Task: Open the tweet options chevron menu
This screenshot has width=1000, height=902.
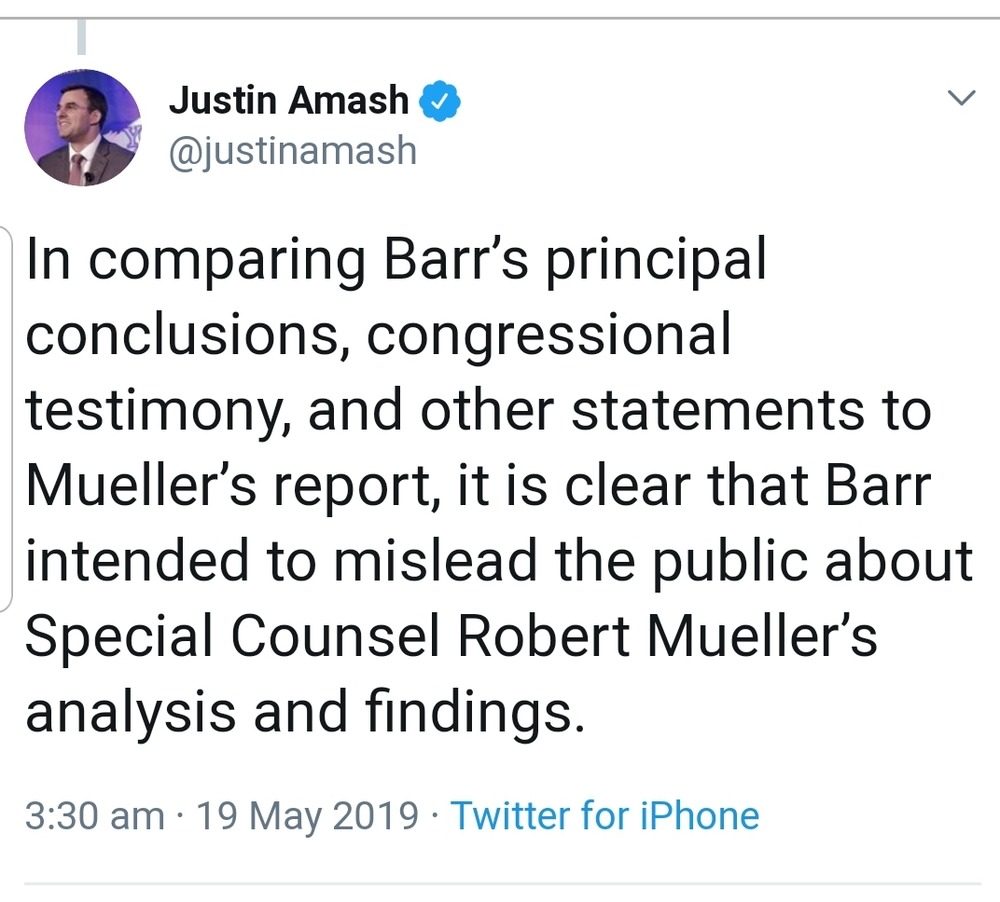Action: [x=961, y=98]
